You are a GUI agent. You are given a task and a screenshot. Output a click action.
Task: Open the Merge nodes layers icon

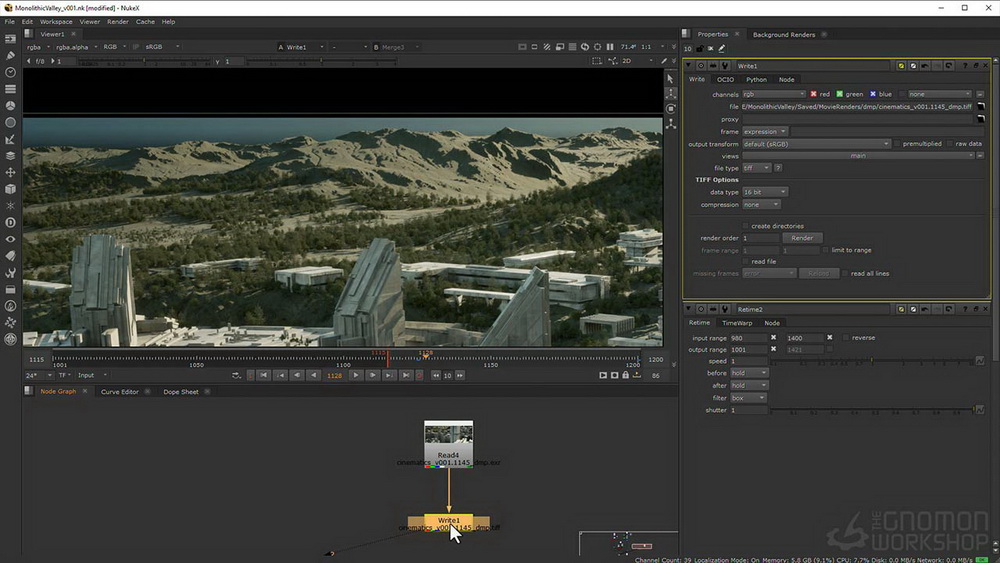click(x=10, y=156)
